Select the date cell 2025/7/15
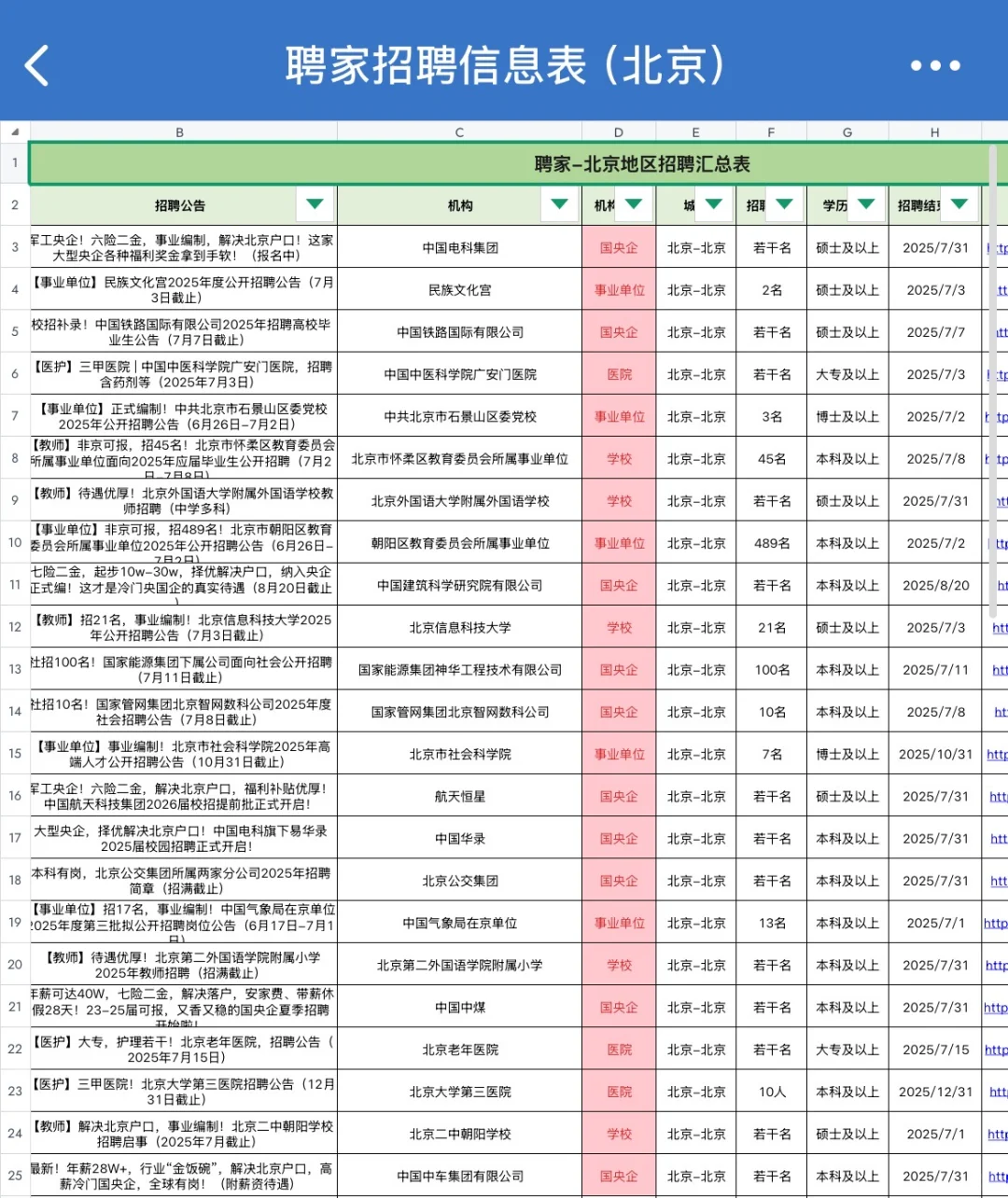 pos(935,1050)
